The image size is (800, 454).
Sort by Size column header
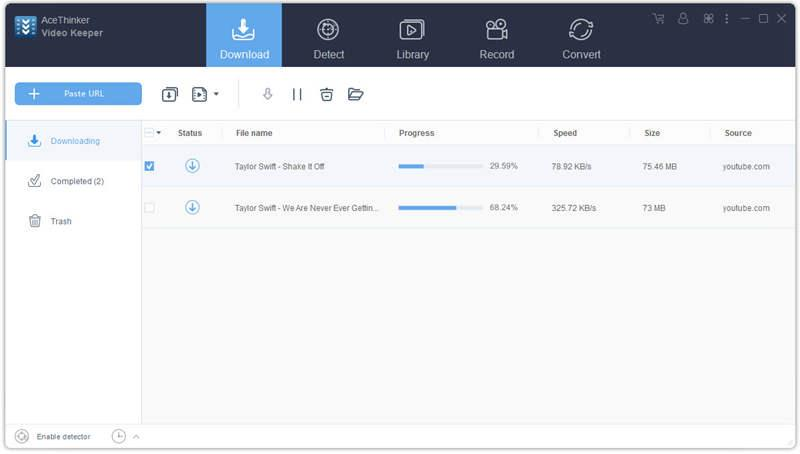point(652,133)
